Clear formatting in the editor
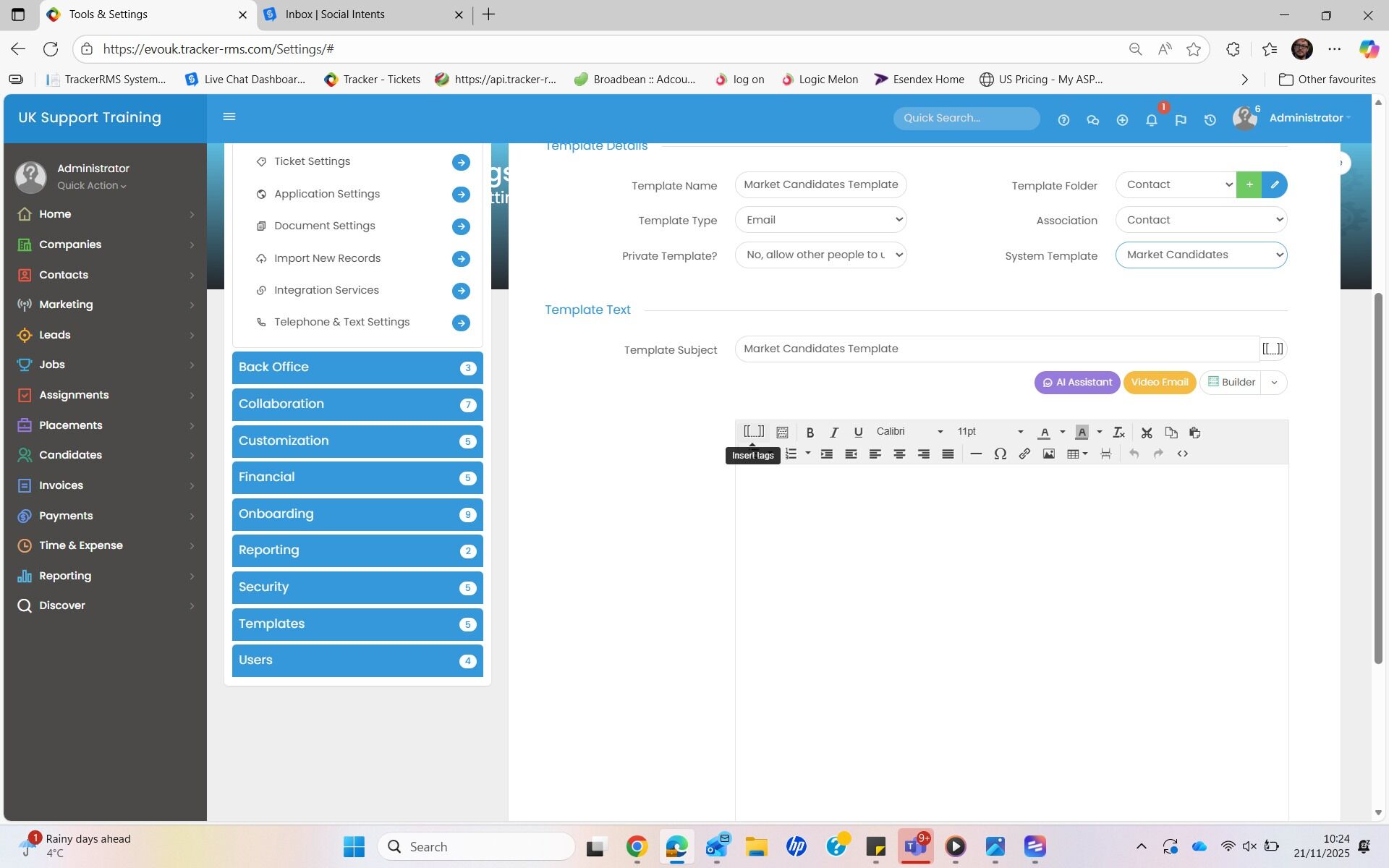The height and width of the screenshot is (868, 1389). pos(1118,433)
